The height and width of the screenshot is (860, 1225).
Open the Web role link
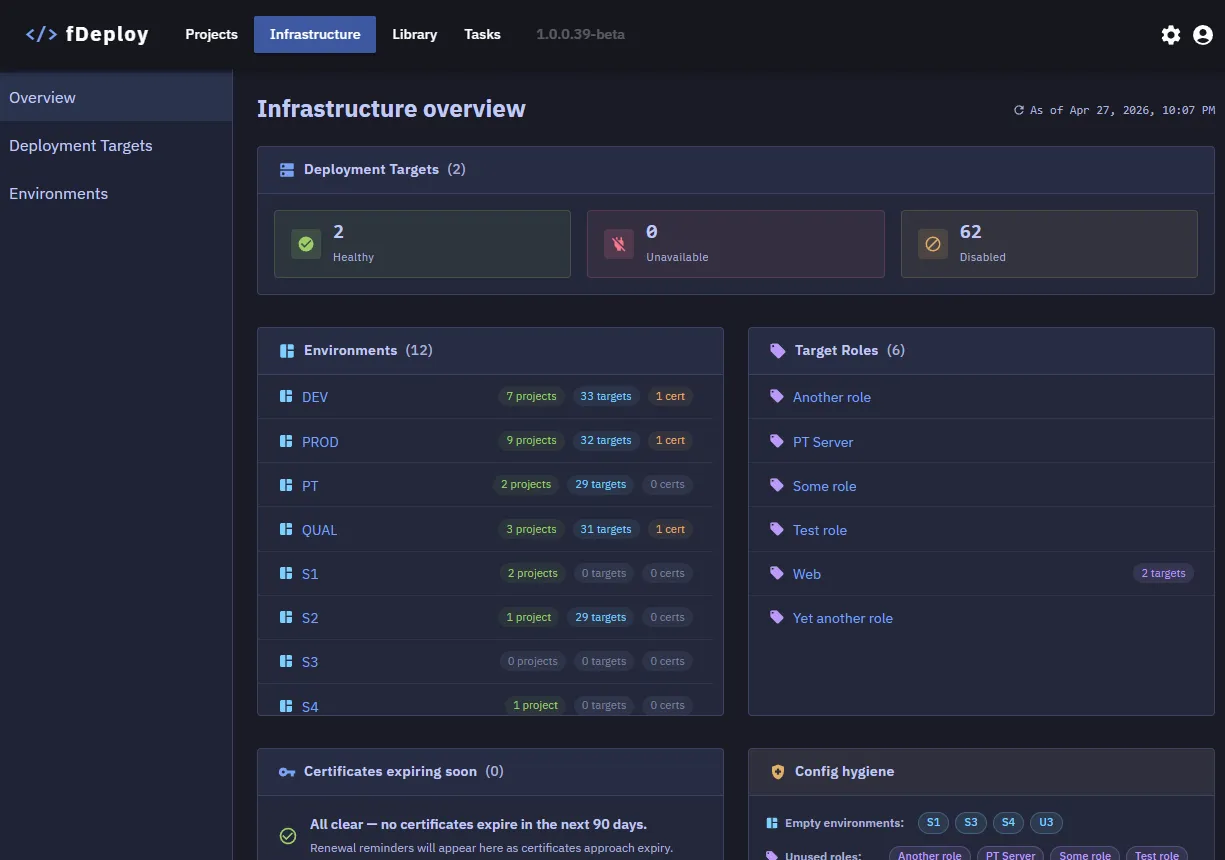pyautogui.click(x=807, y=574)
